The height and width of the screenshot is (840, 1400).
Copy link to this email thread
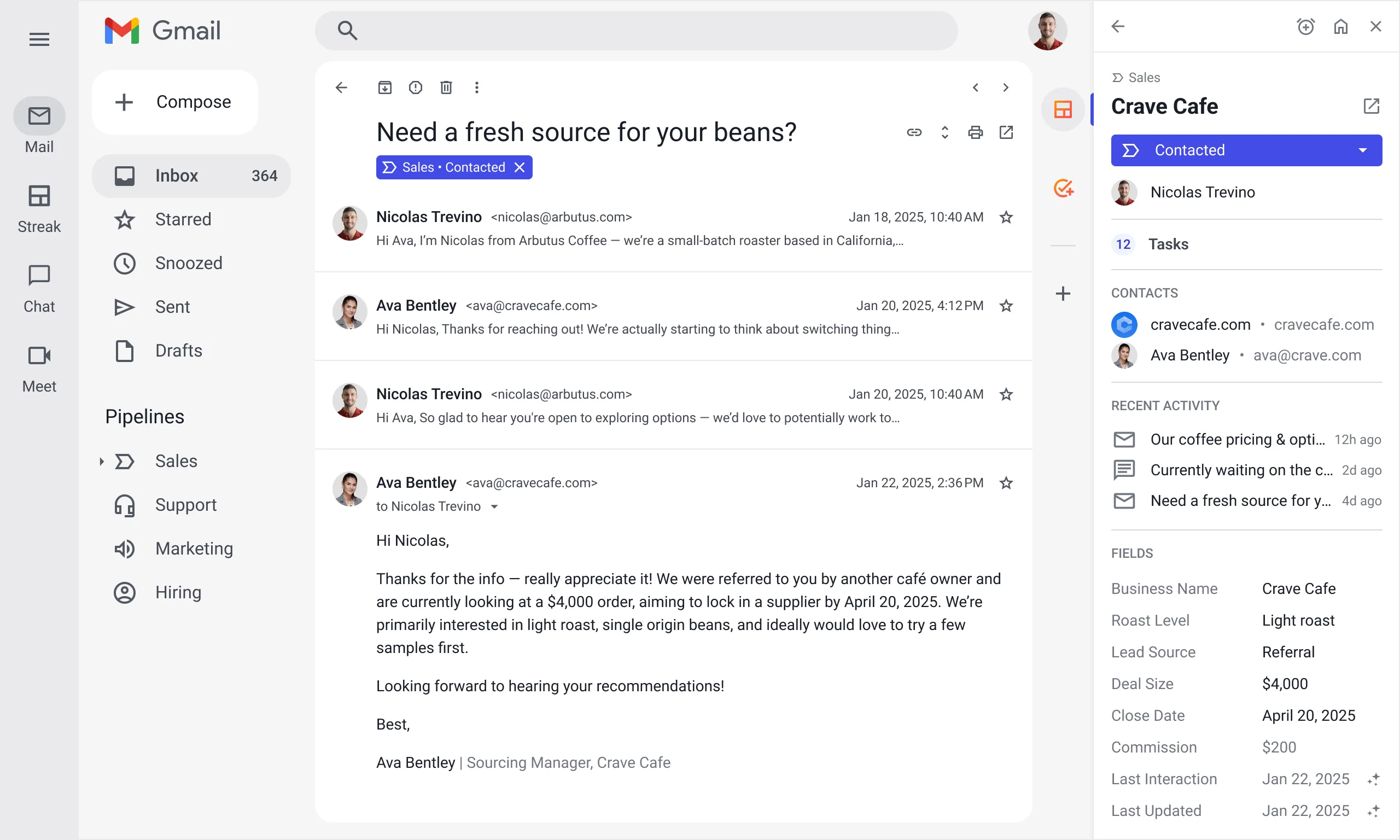coord(914,132)
